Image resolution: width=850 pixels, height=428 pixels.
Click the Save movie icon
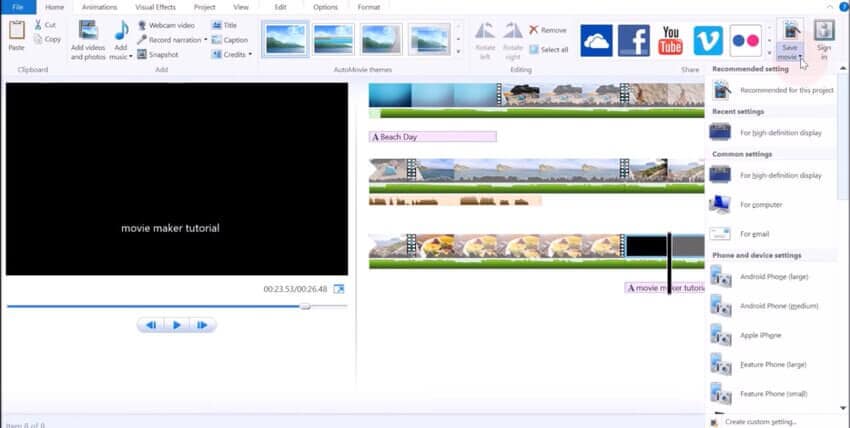coord(790,30)
